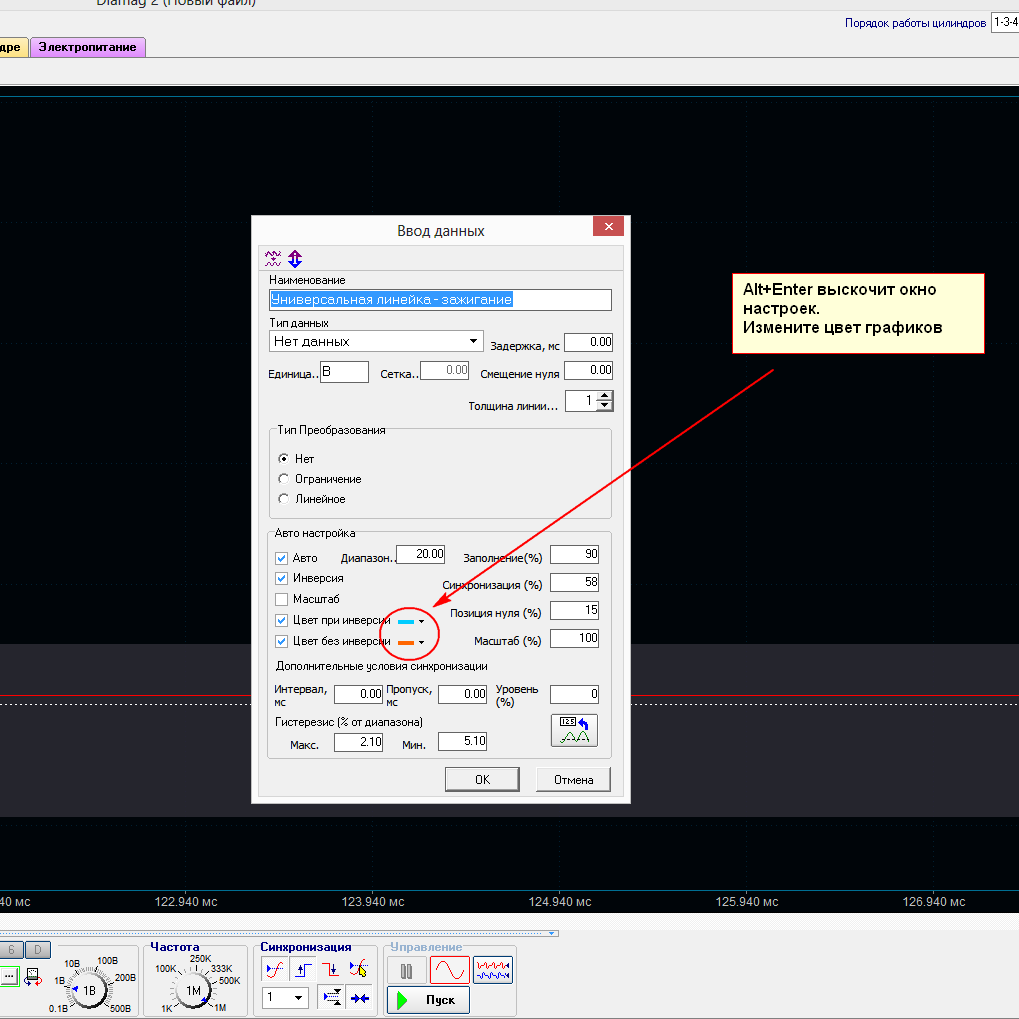The height and width of the screenshot is (1019, 1019).
Task: Select falling edge synchronization icon
Action: 331,970
